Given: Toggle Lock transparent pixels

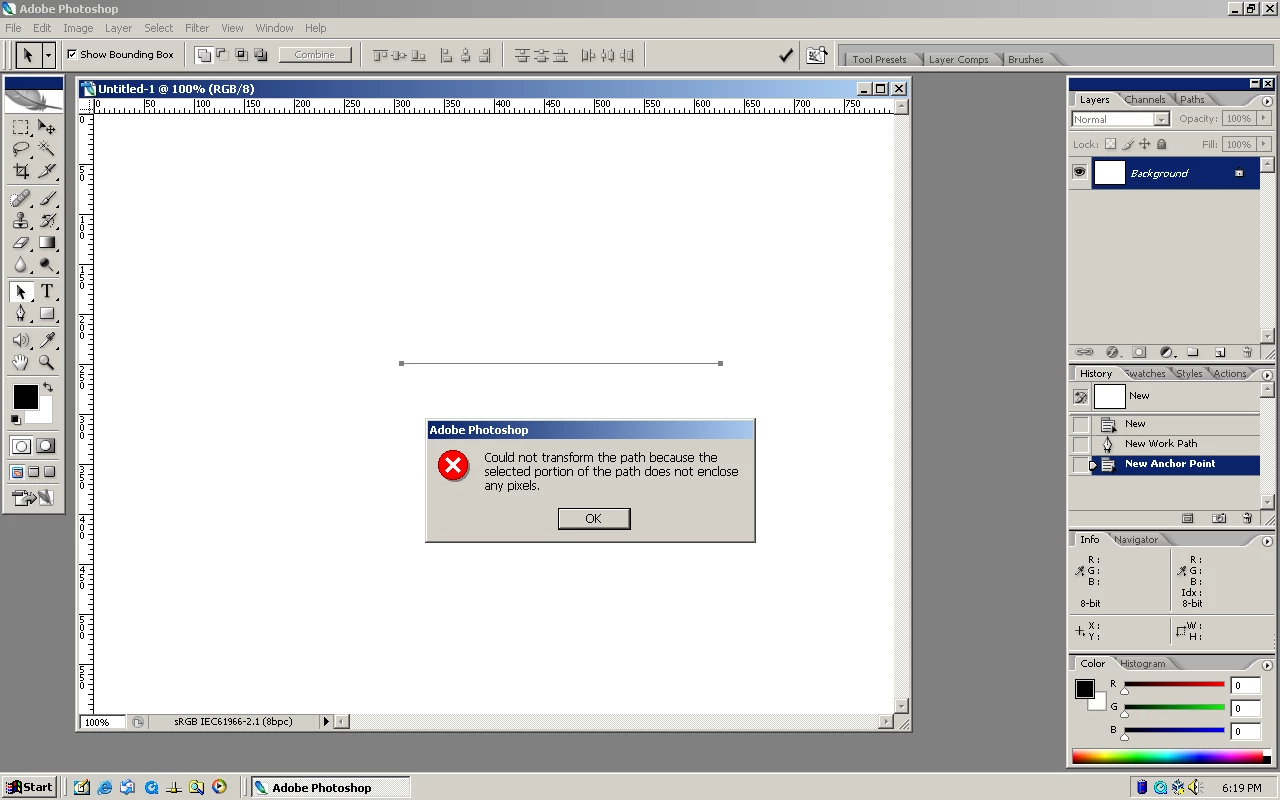Looking at the screenshot, I should click(x=1110, y=144).
